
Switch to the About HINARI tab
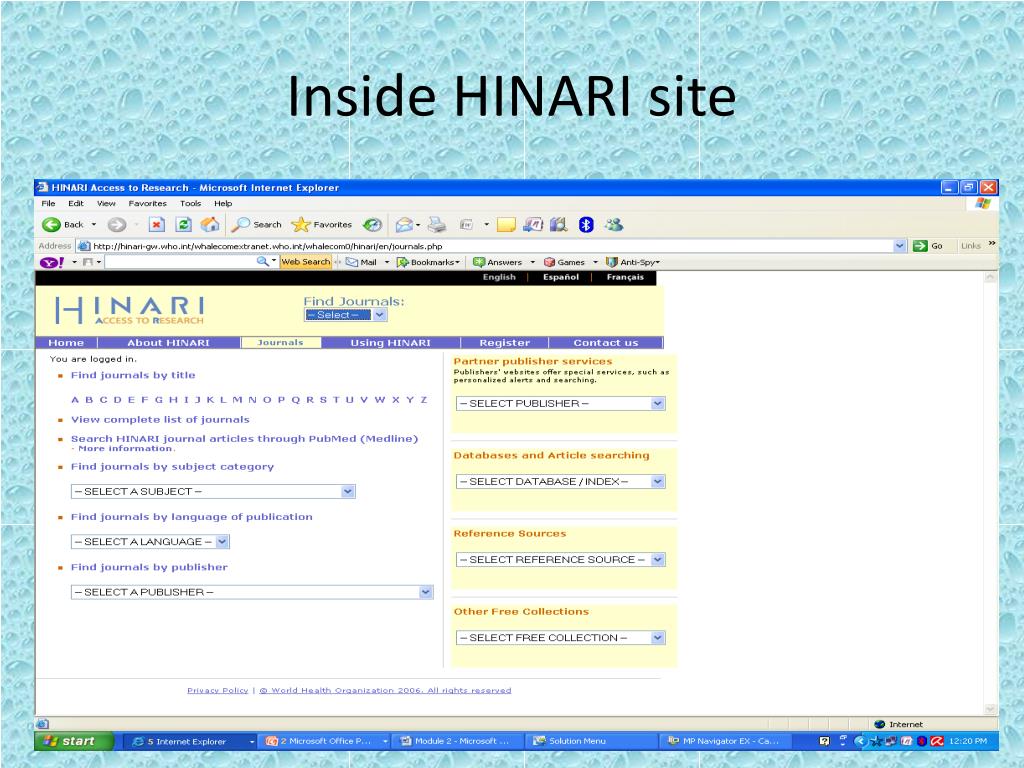(x=168, y=343)
